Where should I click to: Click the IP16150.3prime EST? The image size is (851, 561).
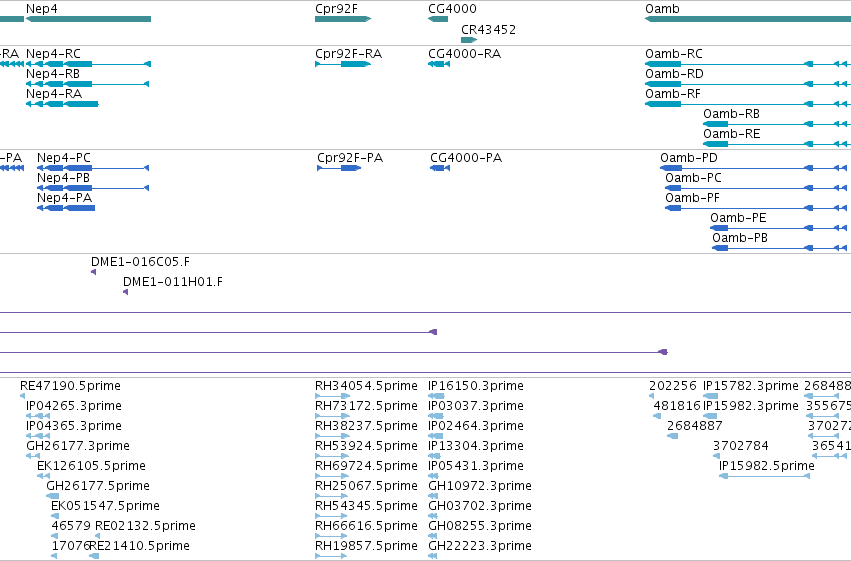(x=436, y=396)
